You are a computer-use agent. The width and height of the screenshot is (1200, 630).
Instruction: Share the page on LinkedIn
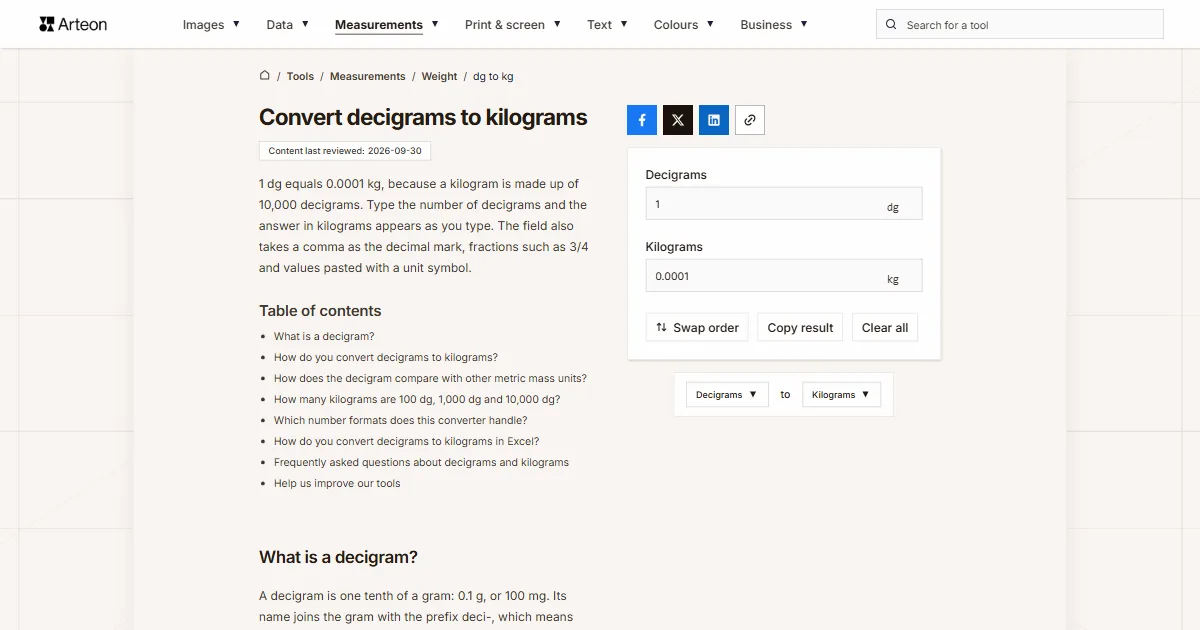714,120
